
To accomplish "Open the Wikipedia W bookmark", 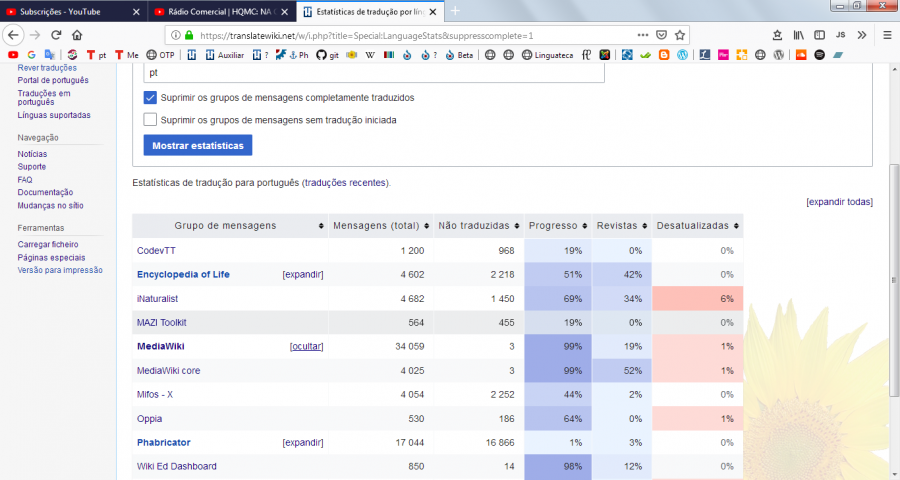I will (x=370, y=55).
